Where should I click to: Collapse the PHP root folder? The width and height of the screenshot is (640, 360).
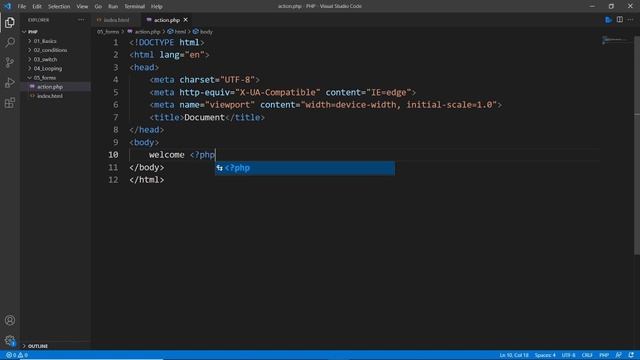tap(33, 32)
